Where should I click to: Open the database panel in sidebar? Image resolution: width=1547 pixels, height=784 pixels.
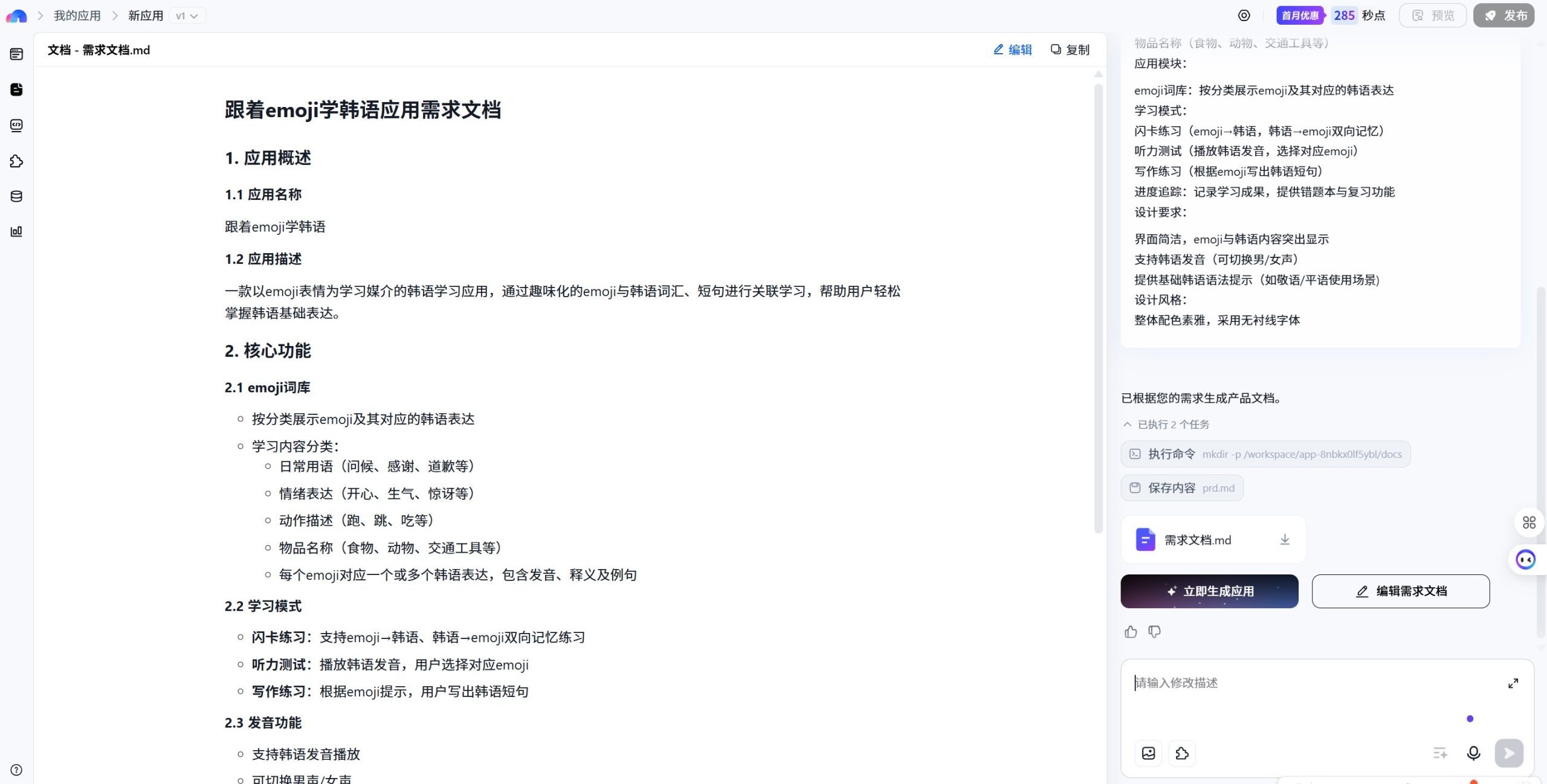pyautogui.click(x=15, y=196)
